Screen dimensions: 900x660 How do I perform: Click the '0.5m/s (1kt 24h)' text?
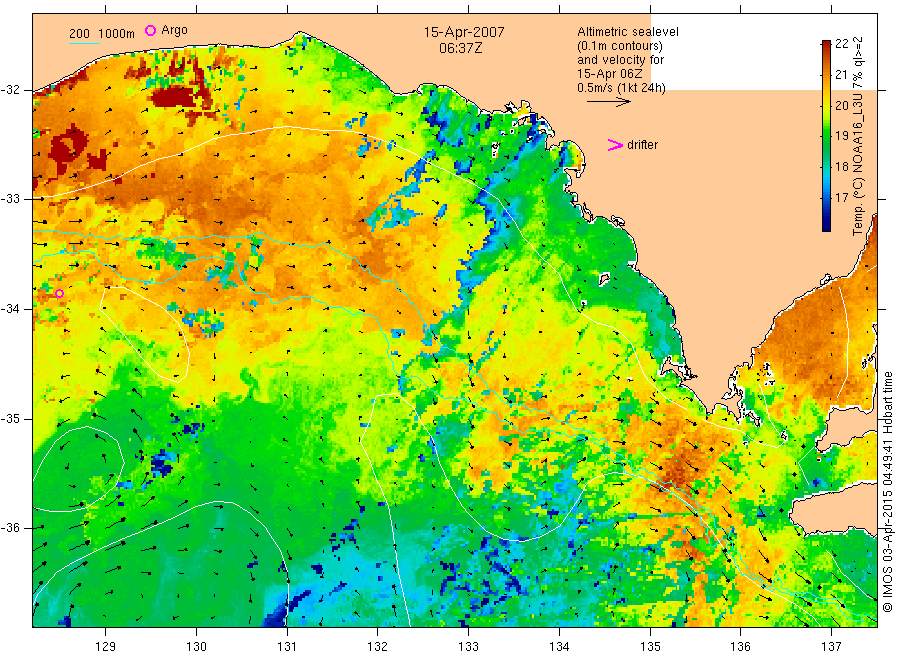(x=622, y=88)
